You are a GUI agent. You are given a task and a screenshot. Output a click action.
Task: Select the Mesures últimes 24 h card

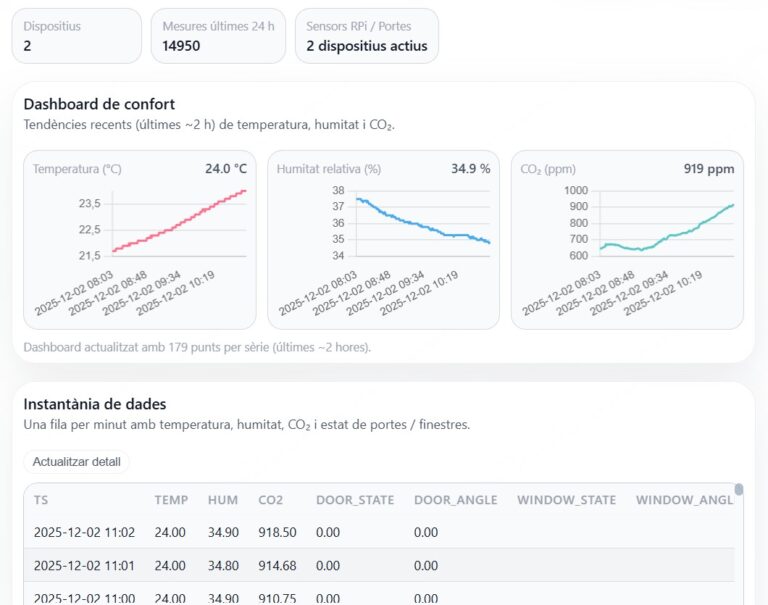click(218, 36)
